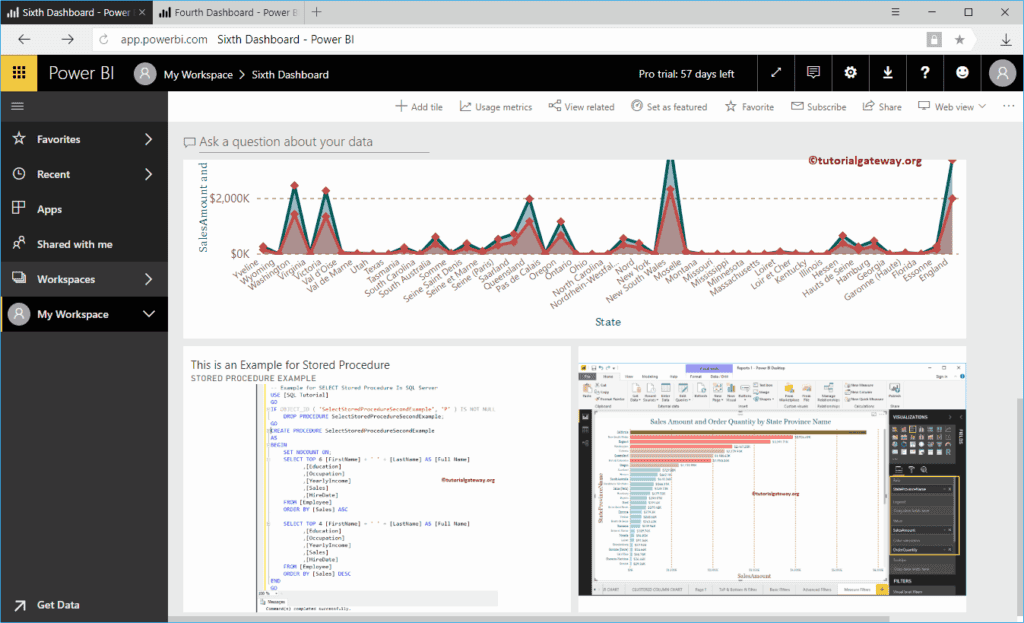1024x623 pixels.
Task: Expand the Recent flyout chevron
Action: (x=149, y=174)
